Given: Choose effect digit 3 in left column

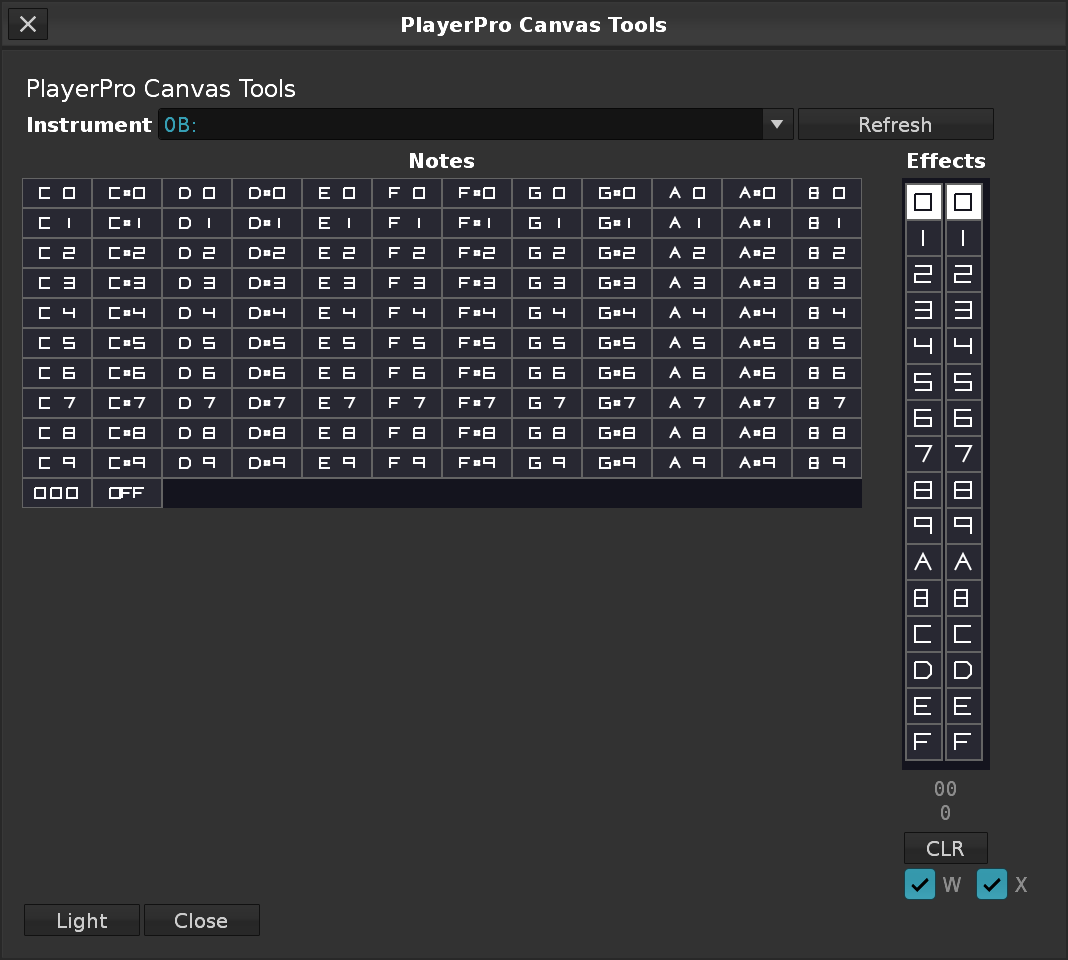Looking at the screenshot, I should (924, 310).
